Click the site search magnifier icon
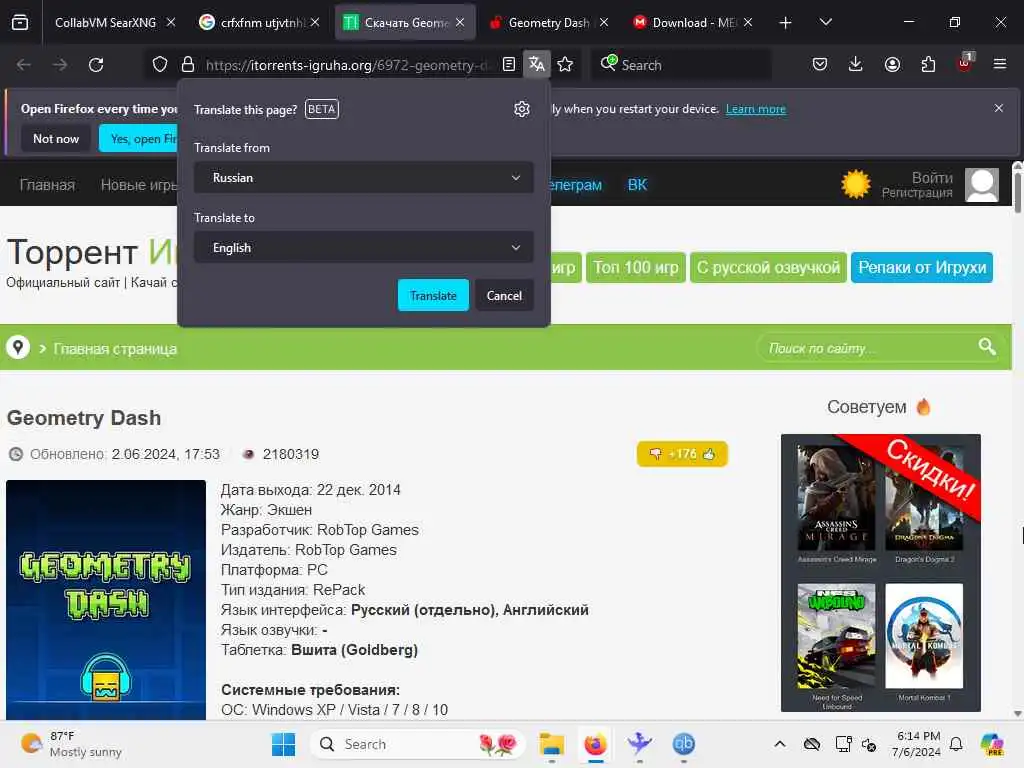The image size is (1024, 768). click(x=987, y=347)
